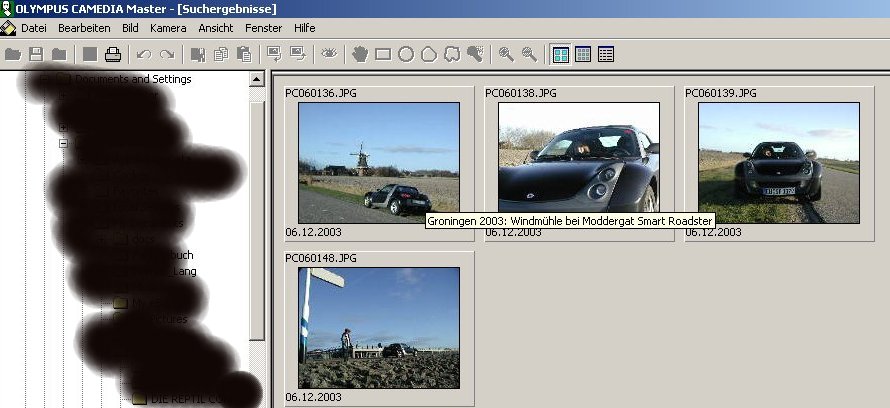Screen dimensions: 890x408
Task: Collapse the expanded tree node with minus
Action: [x=63, y=143]
